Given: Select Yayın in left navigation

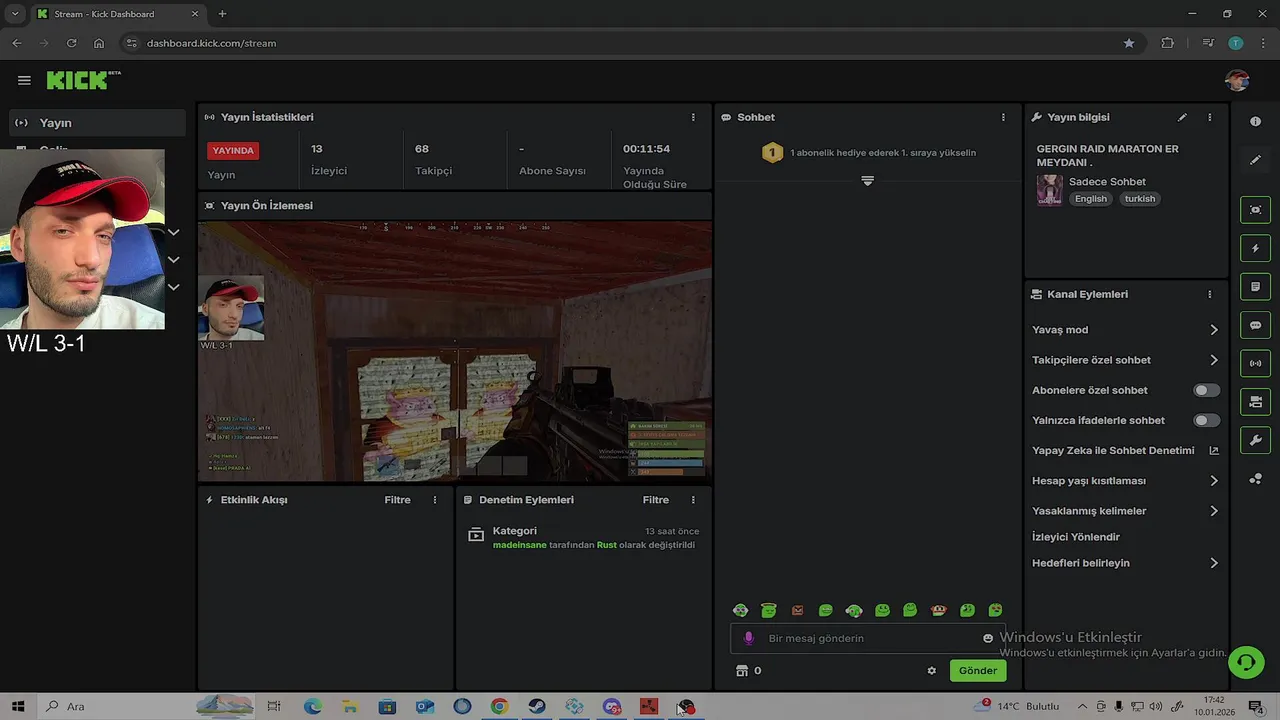Looking at the screenshot, I should click(x=96, y=122).
